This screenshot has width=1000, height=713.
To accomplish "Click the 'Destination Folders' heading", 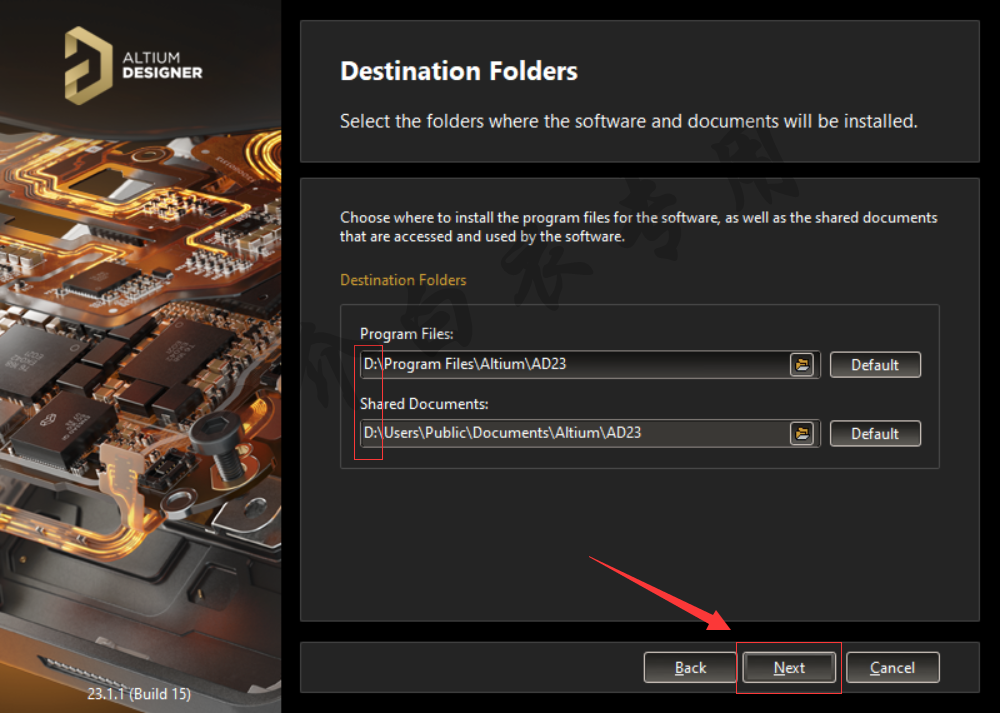I will 459,71.
